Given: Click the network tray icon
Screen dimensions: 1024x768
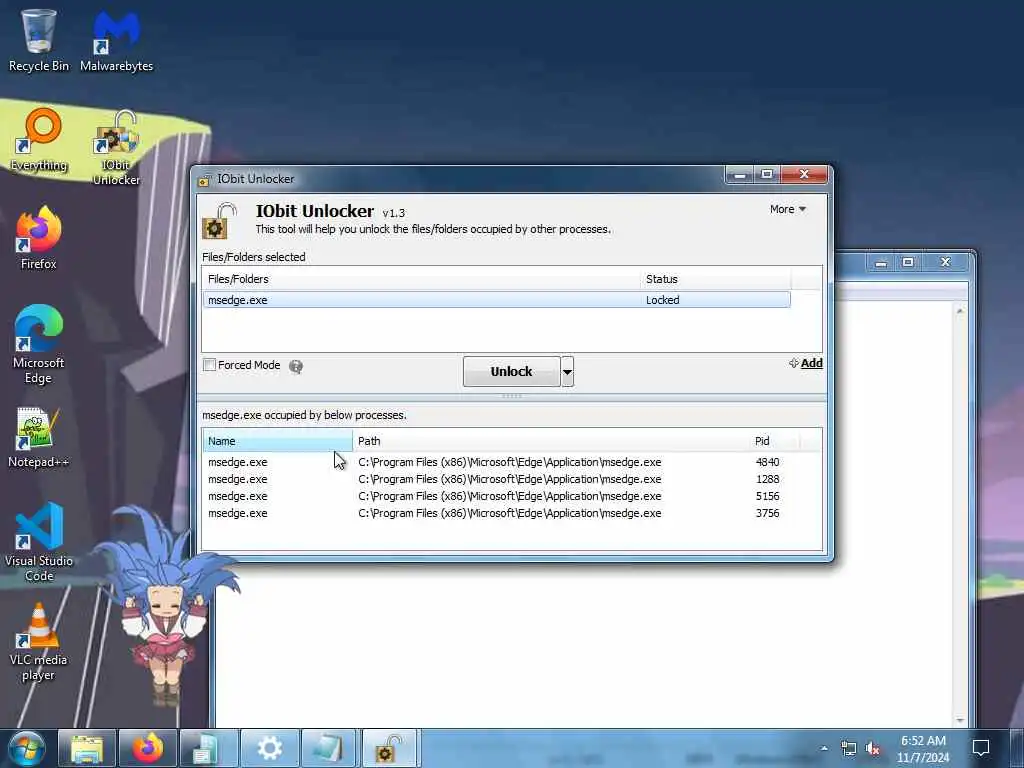Looking at the screenshot, I should pyautogui.click(x=848, y=748).
